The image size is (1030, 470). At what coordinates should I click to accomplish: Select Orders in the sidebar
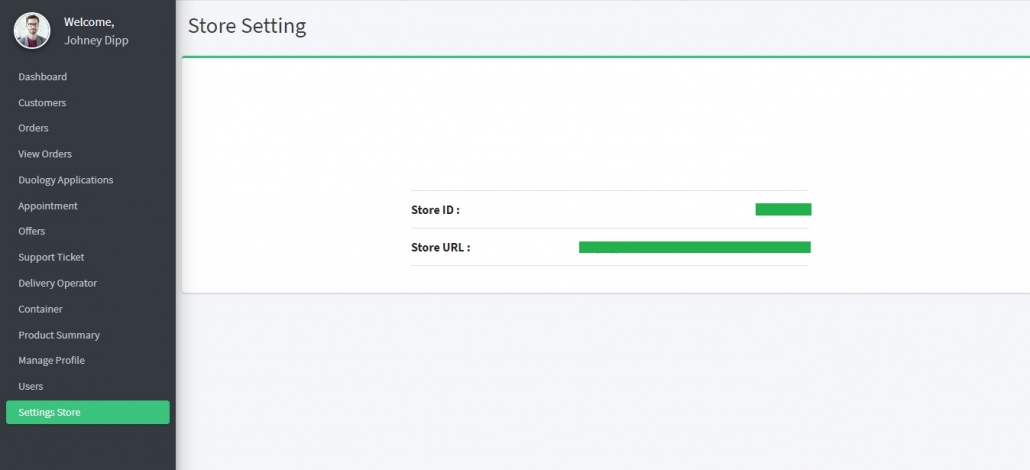click(x=34, y=128)
